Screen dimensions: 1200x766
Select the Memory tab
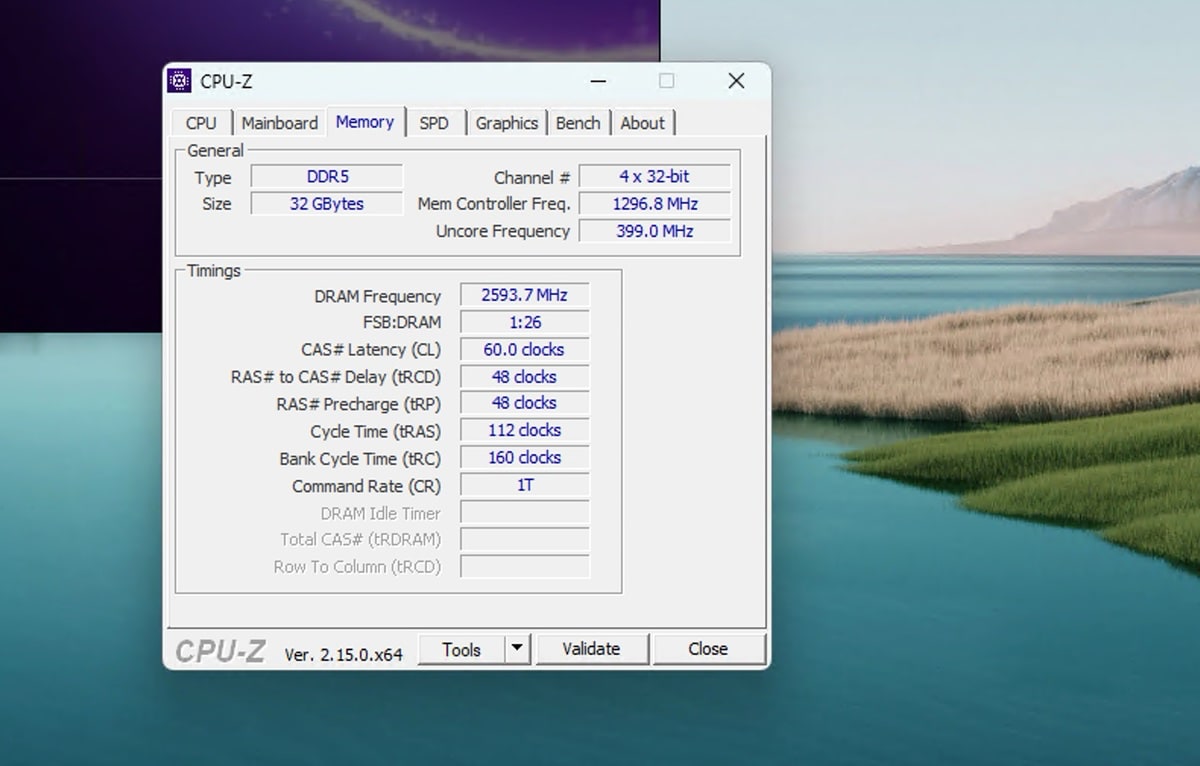365,122
